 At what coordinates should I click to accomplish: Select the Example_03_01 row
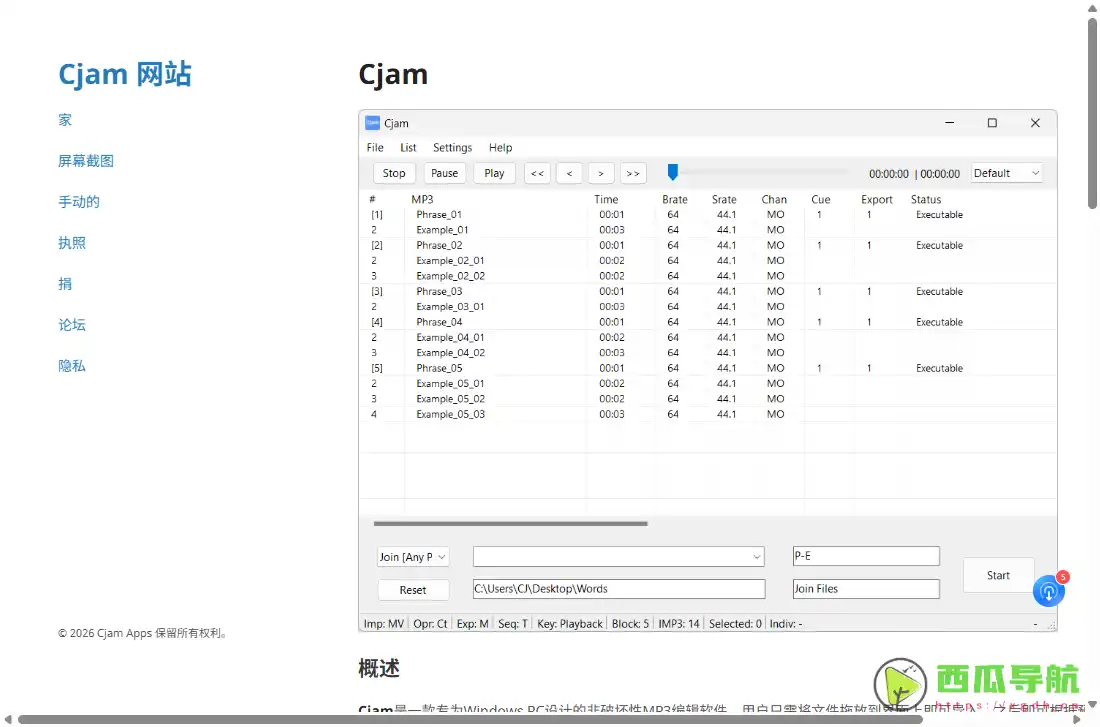tap(707, 307)
